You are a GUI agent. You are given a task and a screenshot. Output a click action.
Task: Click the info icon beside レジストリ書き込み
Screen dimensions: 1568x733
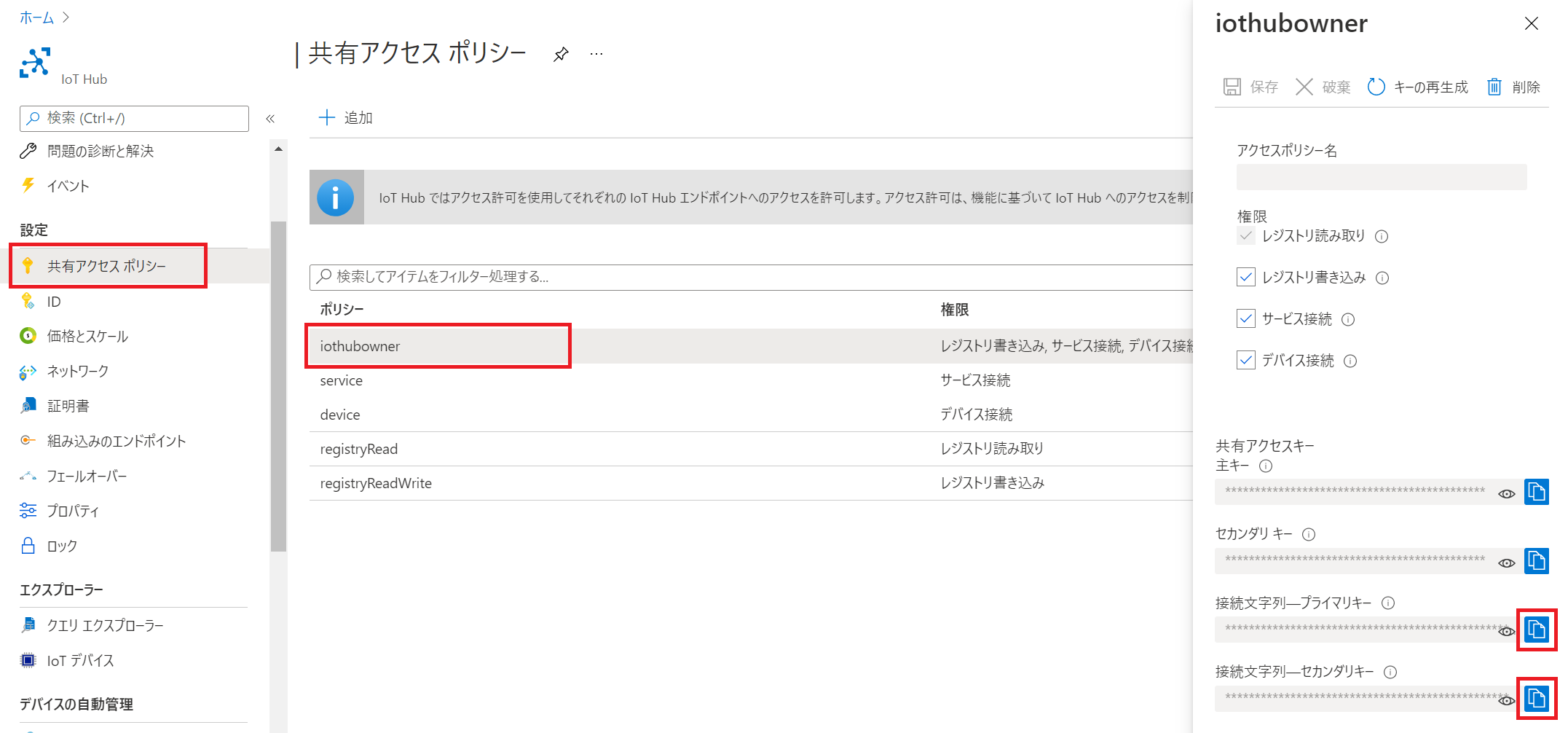coord(1382,278)
